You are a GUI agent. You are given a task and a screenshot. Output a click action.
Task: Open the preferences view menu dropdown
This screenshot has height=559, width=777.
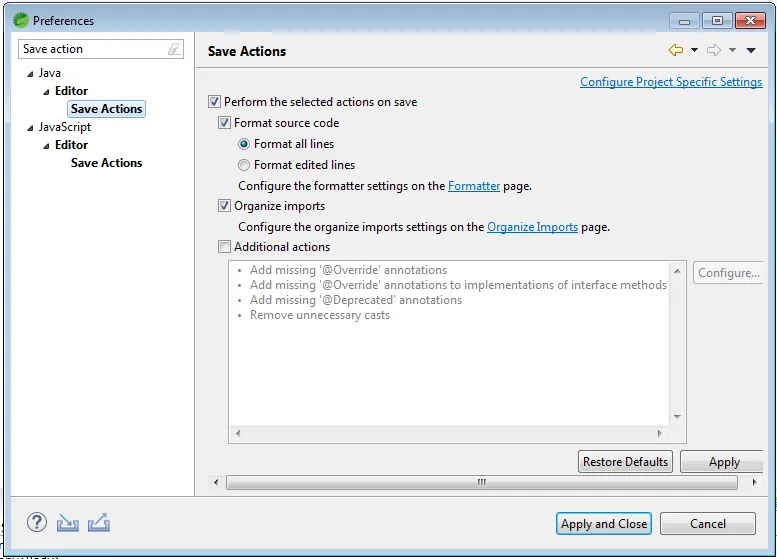(751, 51)
